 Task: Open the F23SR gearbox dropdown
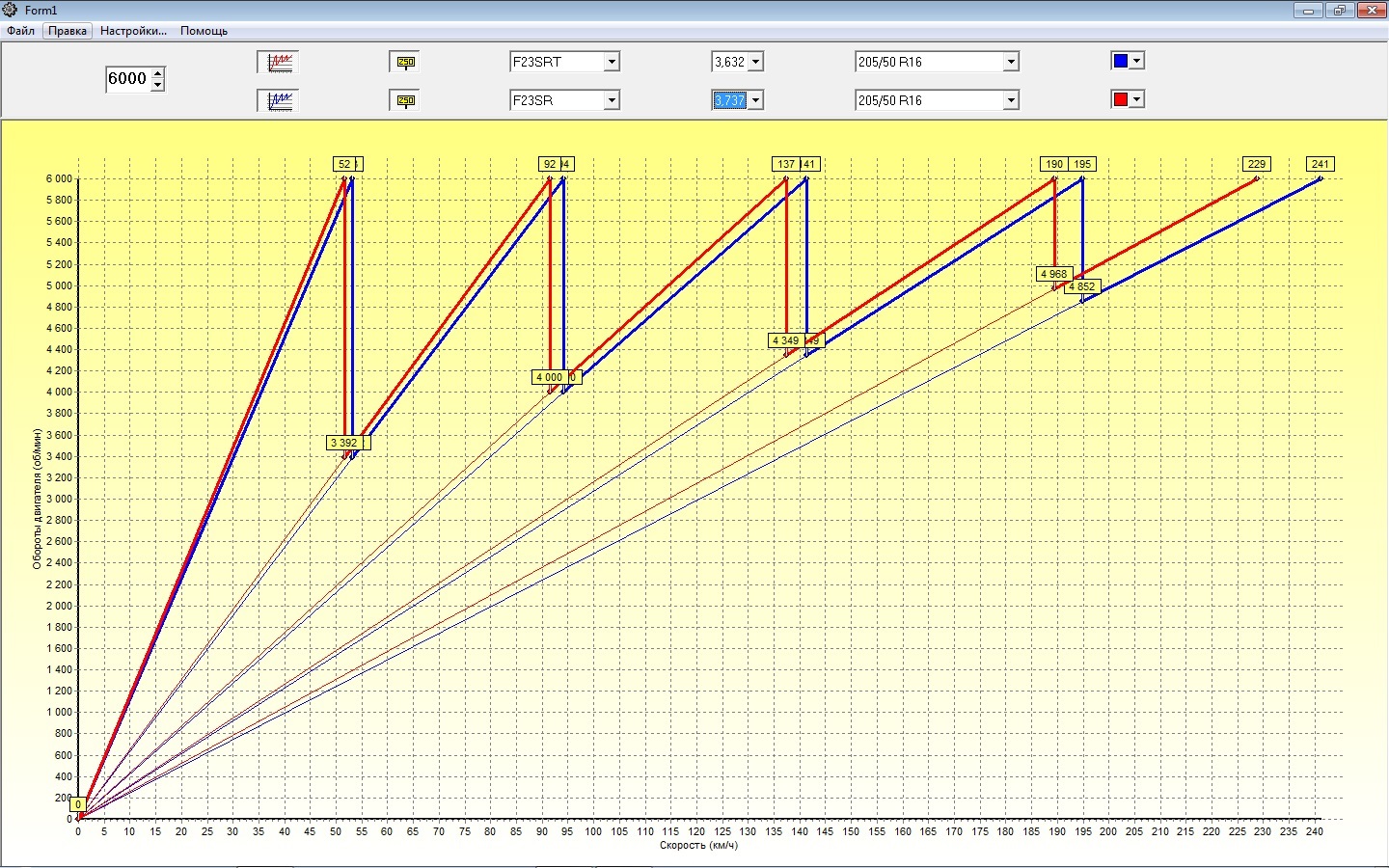611,100
